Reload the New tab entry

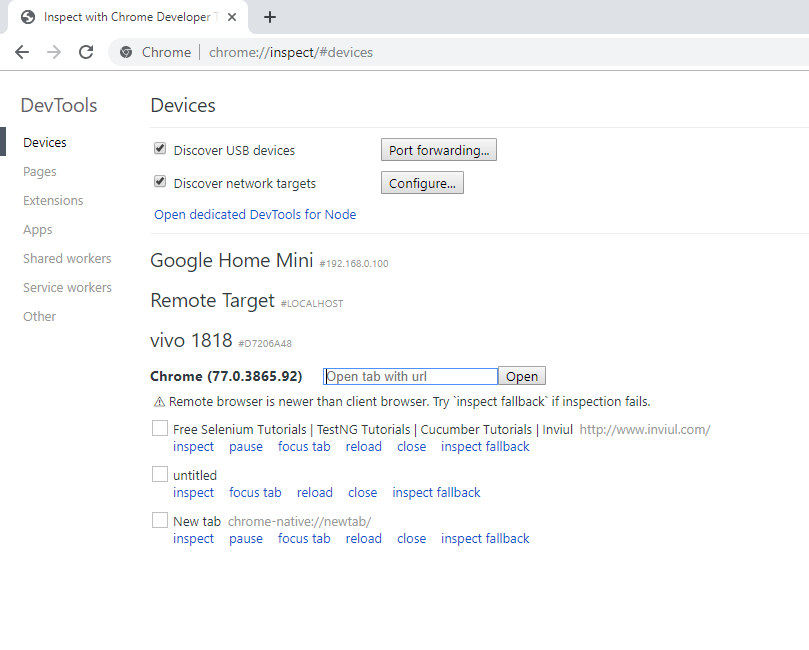pos(364,539)
